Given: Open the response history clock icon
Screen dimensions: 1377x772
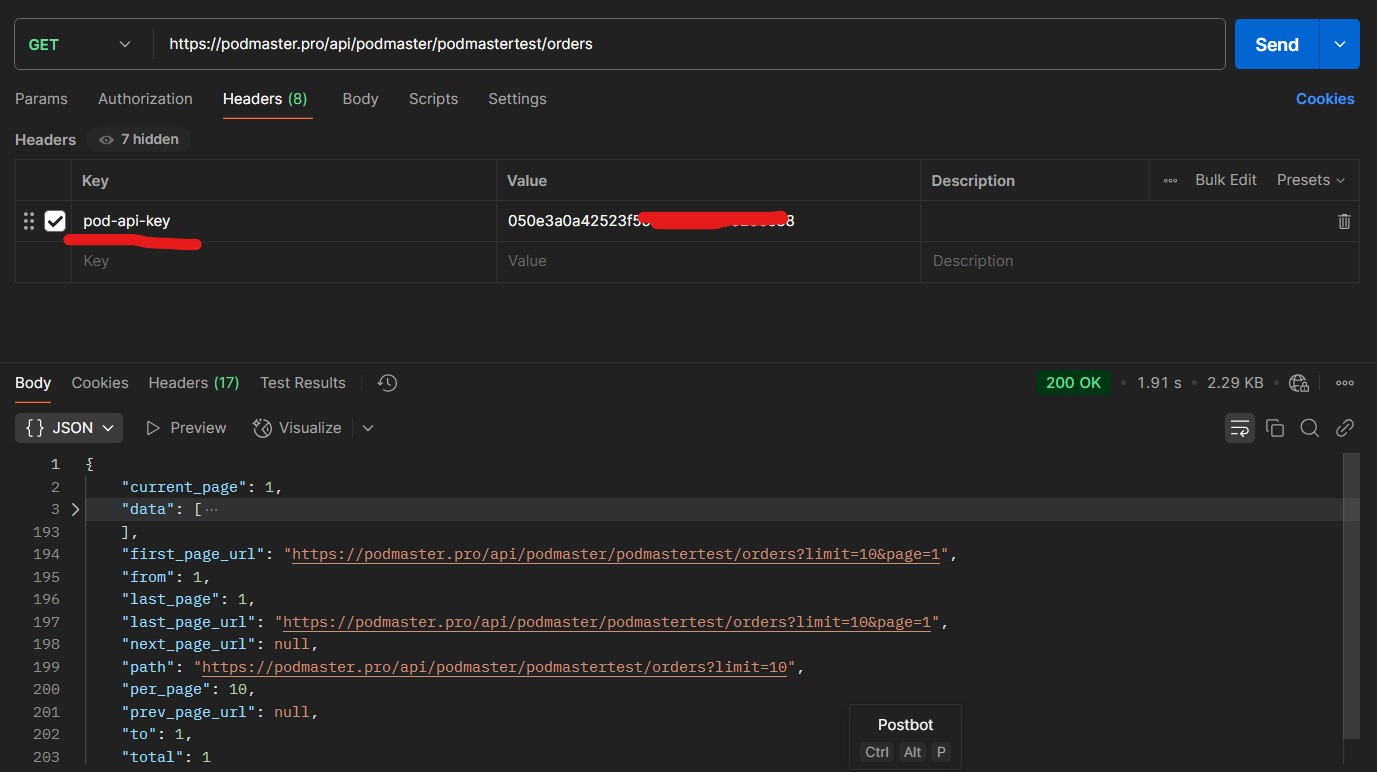Looking at the screenshot, I should (388, 383).
